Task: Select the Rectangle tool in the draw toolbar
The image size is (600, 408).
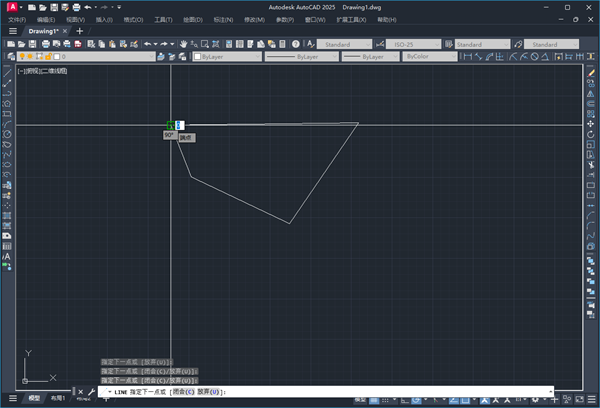Action: coord(7,114)
